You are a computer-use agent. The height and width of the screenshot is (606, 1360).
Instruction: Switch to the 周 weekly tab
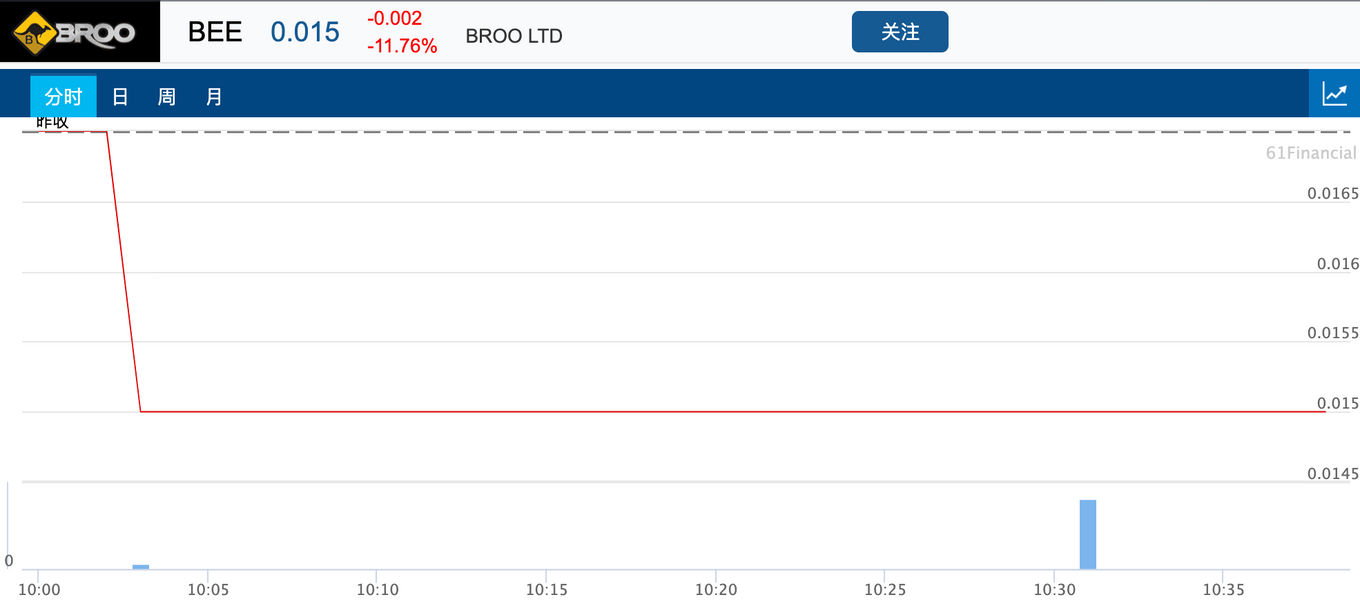(x=167, y=96)
